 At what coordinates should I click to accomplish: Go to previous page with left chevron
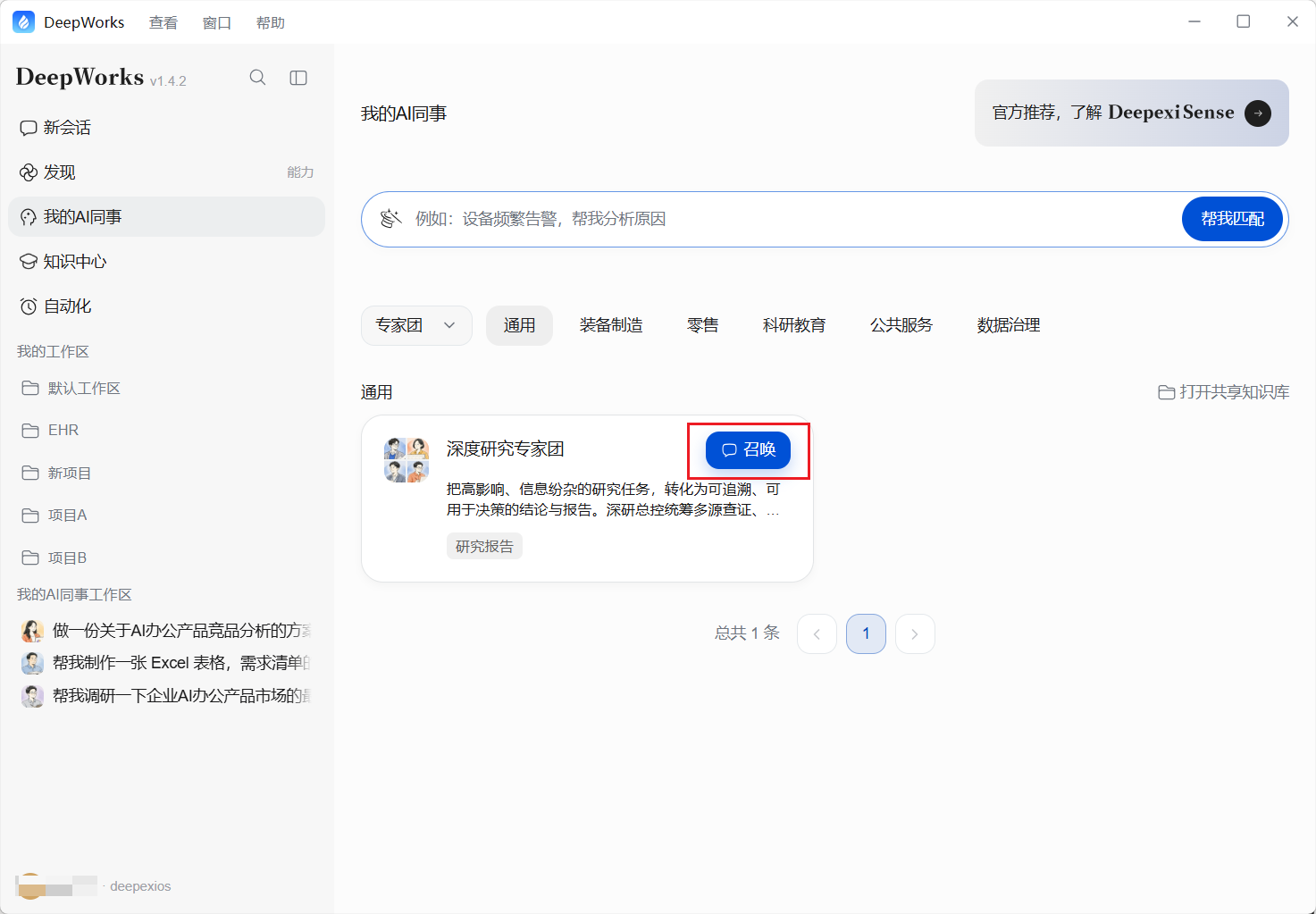817,633
